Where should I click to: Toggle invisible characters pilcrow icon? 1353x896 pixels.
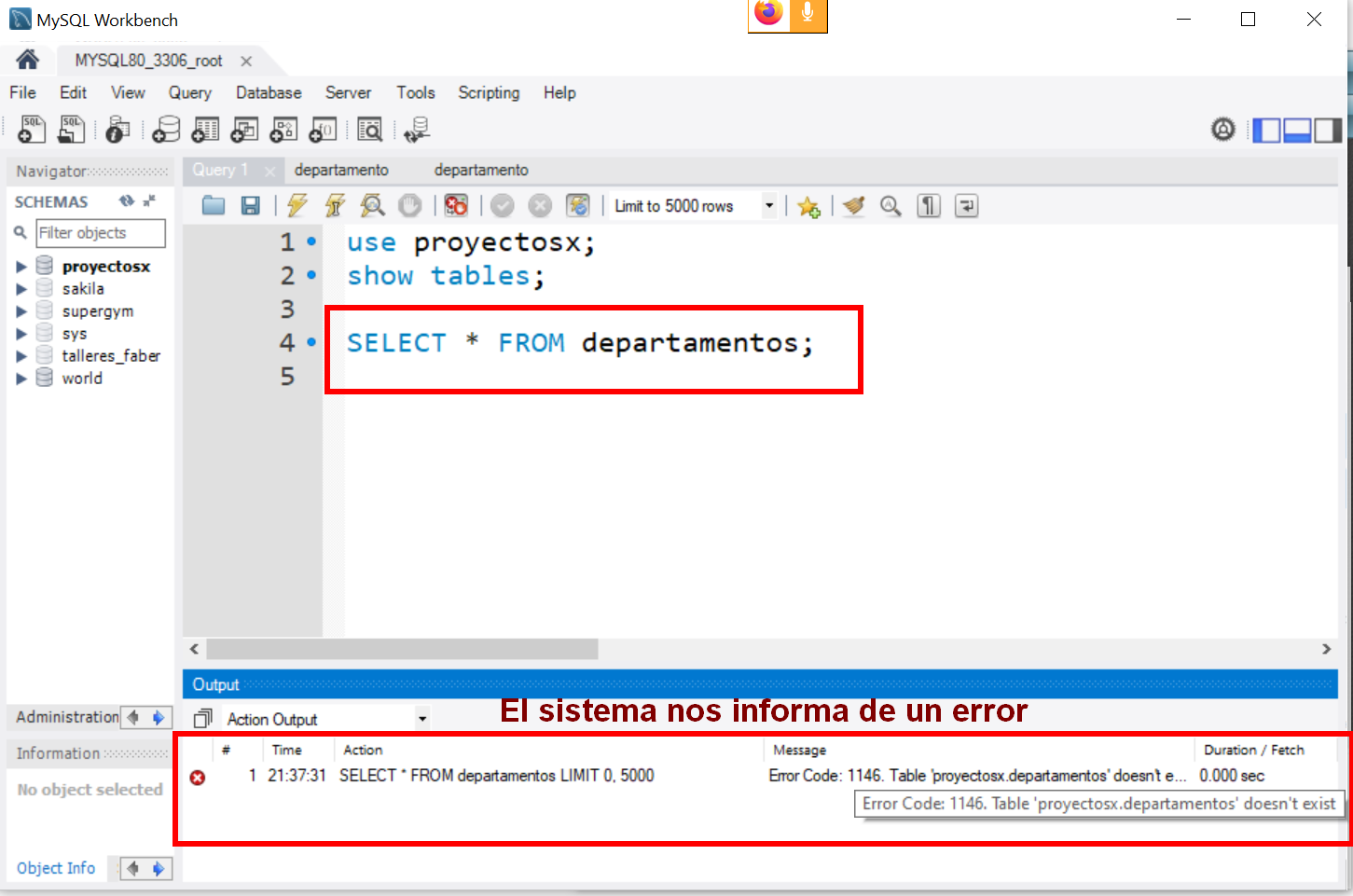929,206
